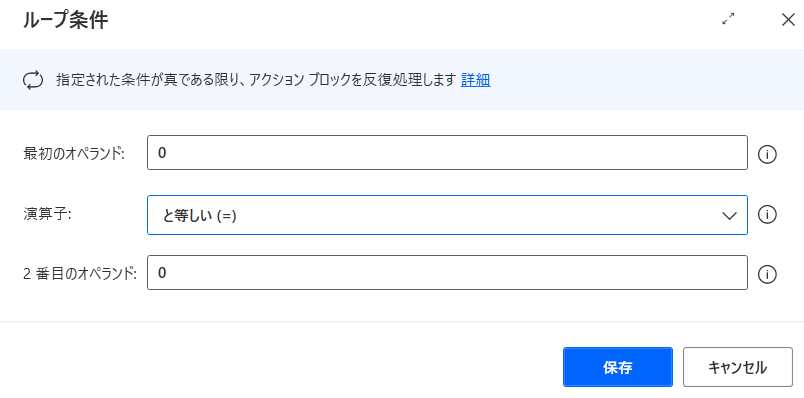Expand the chevron arrow of the 演算子 combo box
804x398 pixels.
point(729,216)
